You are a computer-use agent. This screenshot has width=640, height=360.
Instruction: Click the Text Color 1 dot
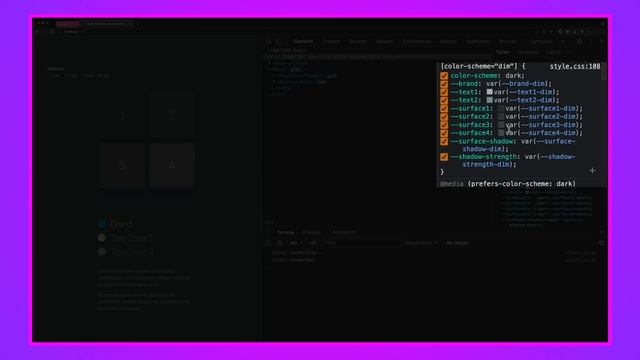pos(102,238)
